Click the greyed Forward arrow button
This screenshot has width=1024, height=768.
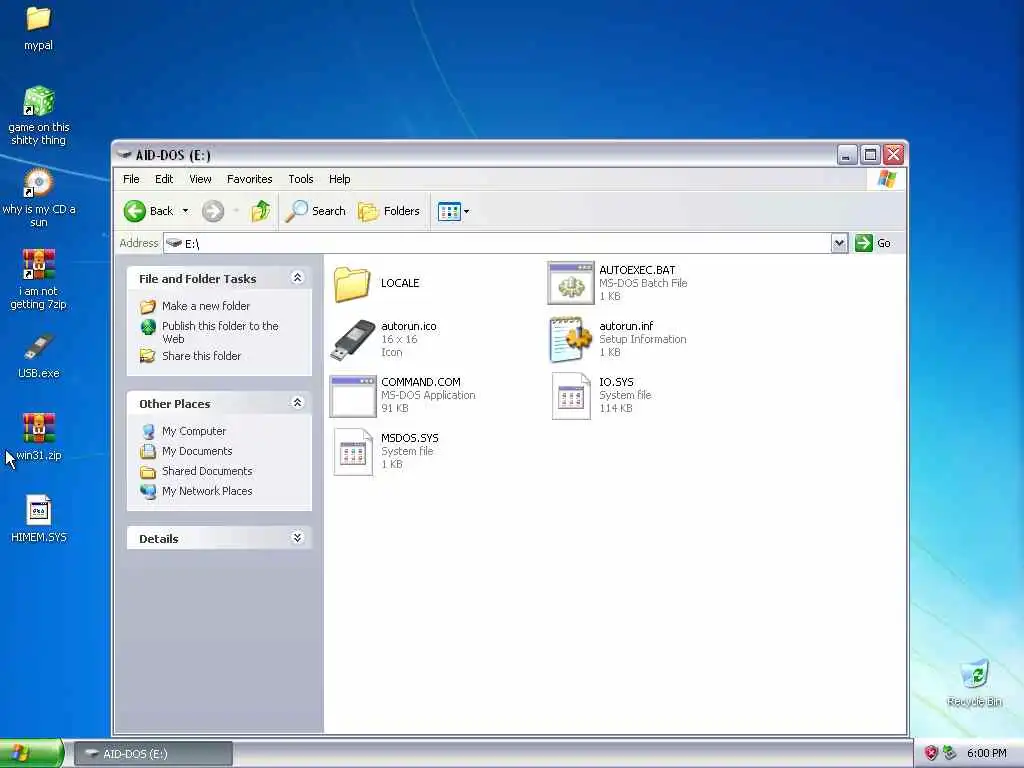coord(213,211)
